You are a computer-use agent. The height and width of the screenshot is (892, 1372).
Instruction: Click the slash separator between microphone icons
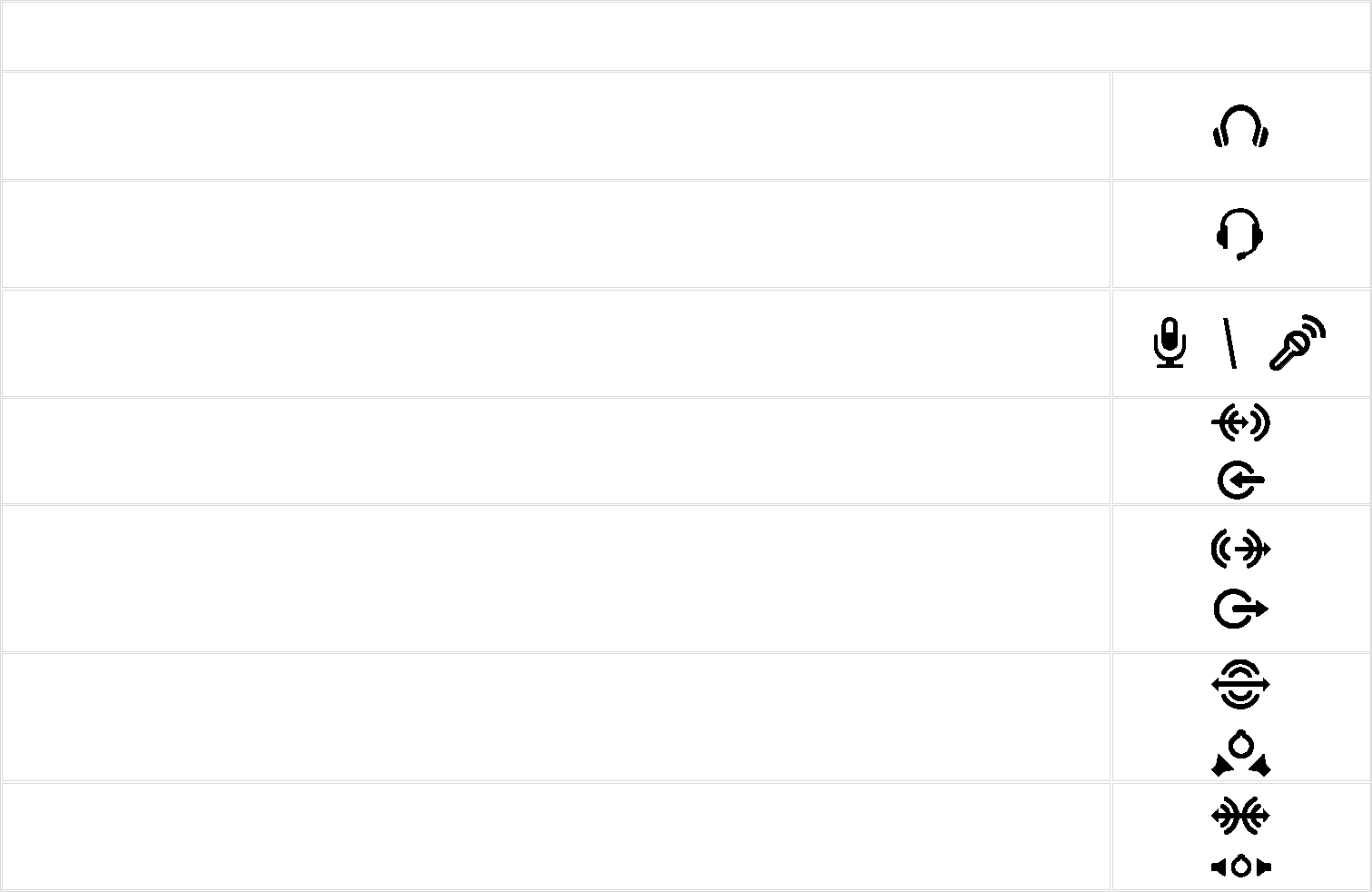pyautogui.click(x=1229, y=343)
